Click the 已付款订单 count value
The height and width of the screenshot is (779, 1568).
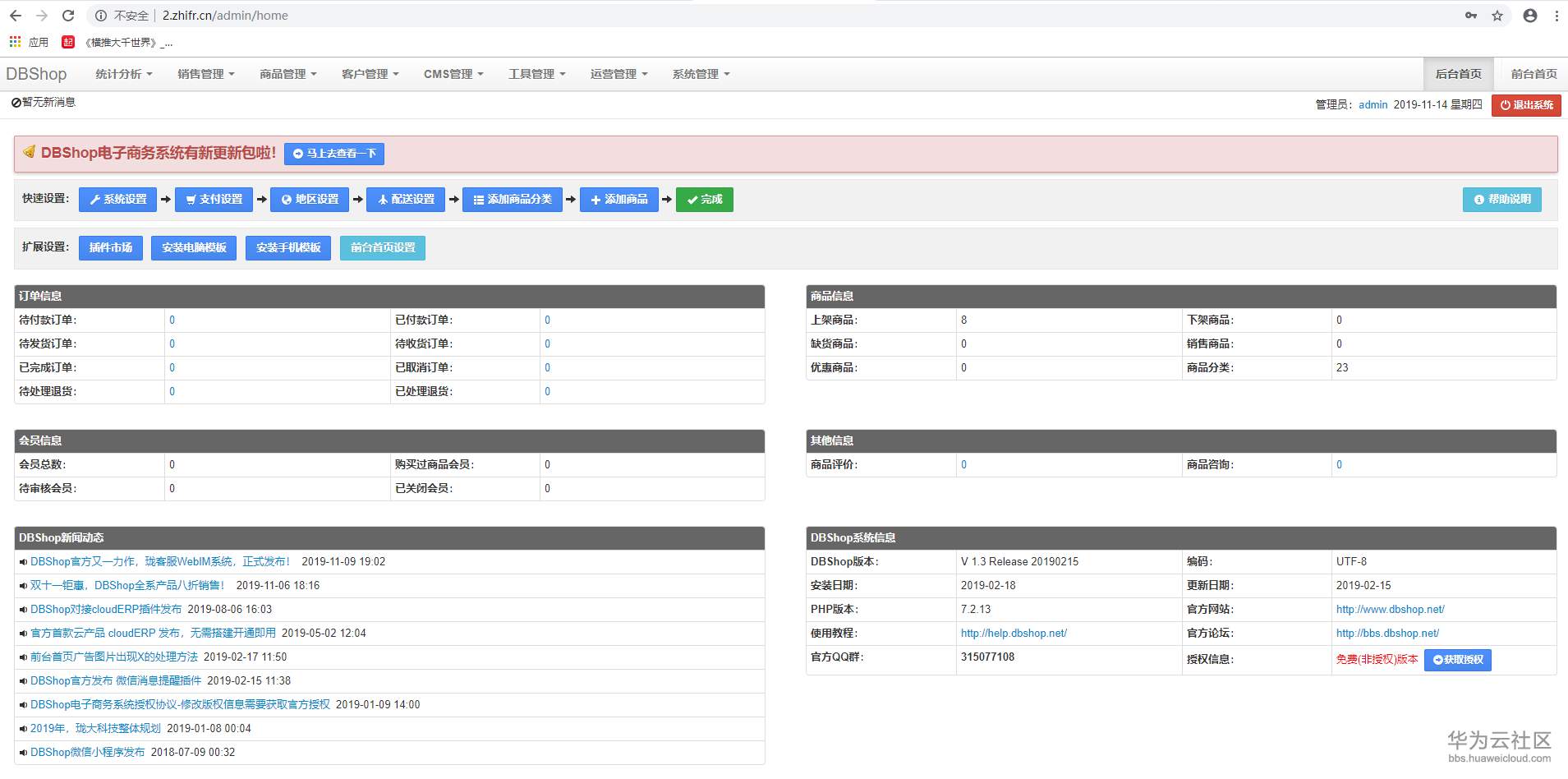pos(547,320)
